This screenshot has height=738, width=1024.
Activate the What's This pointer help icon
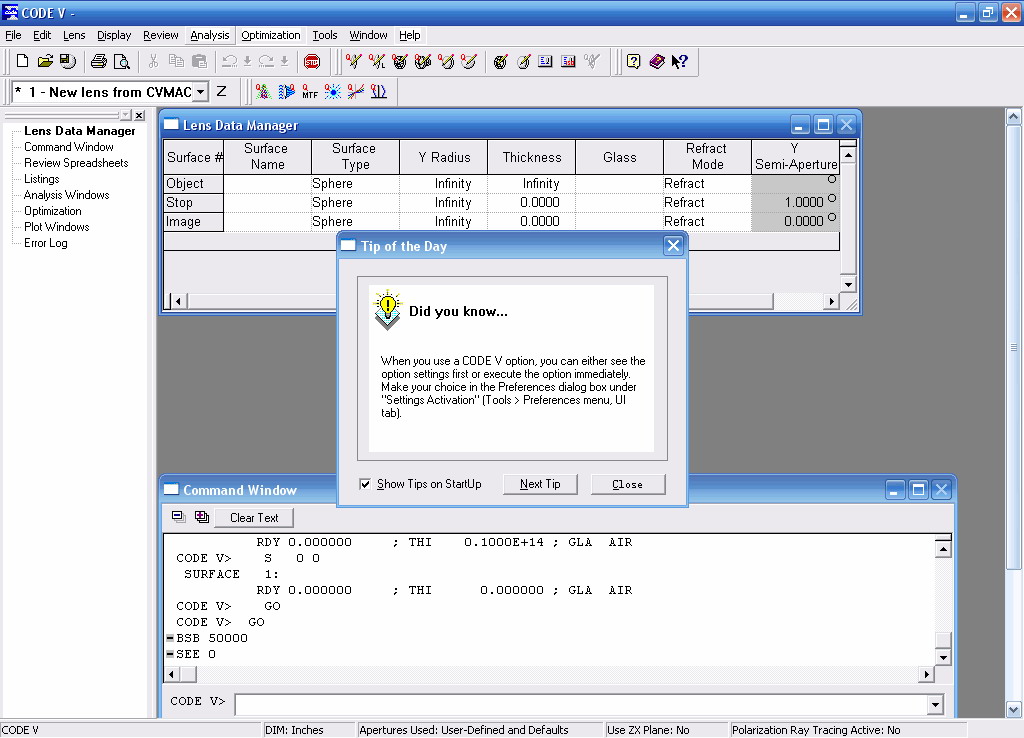click(x=680, y=61)
